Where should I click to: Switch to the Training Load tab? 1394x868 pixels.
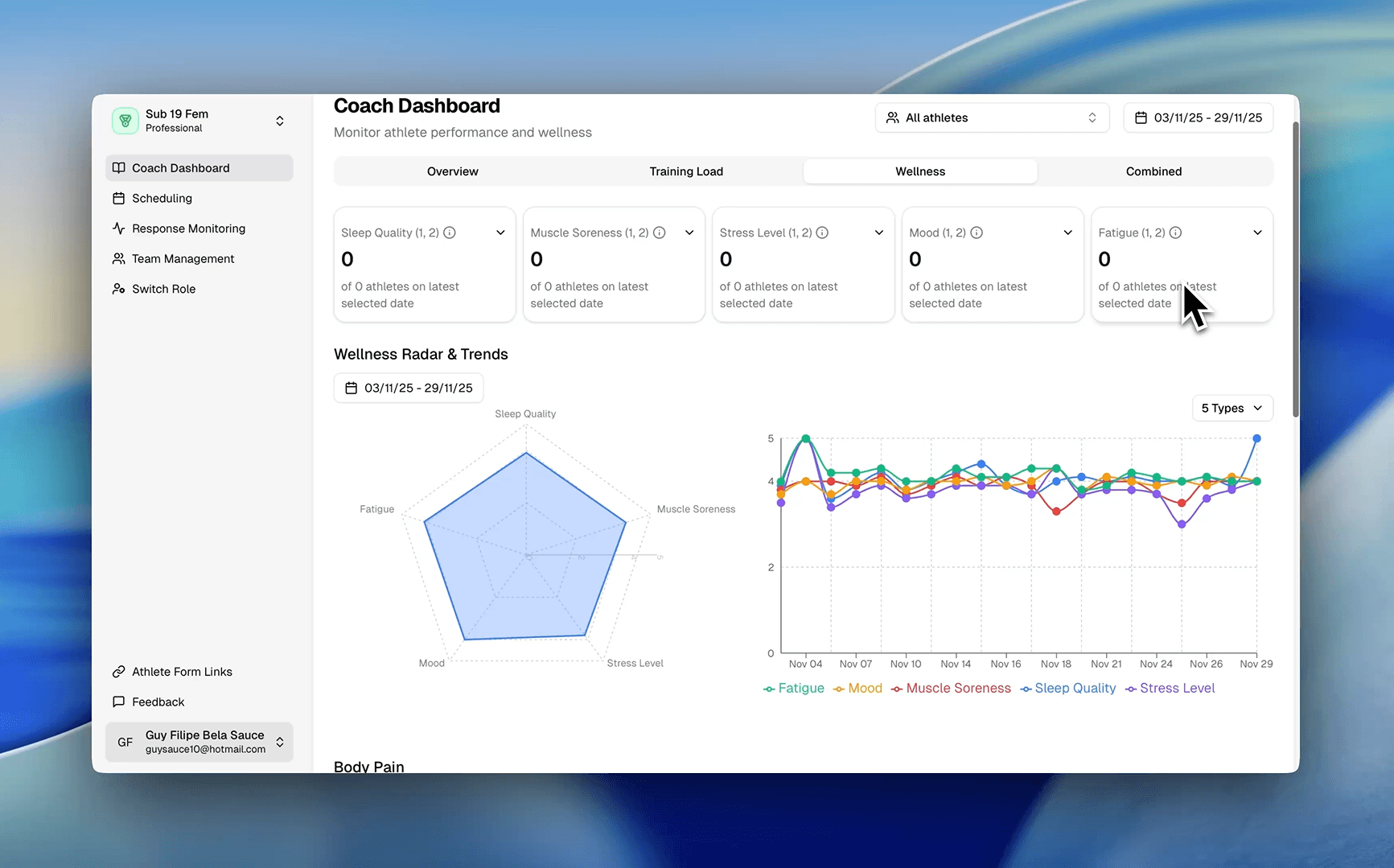point(686,171)
